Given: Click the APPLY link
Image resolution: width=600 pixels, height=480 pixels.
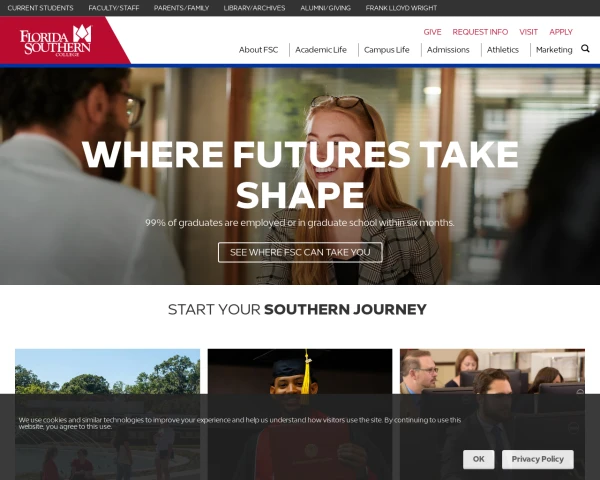Looking at the screenshot, I should tap(561, 32).
